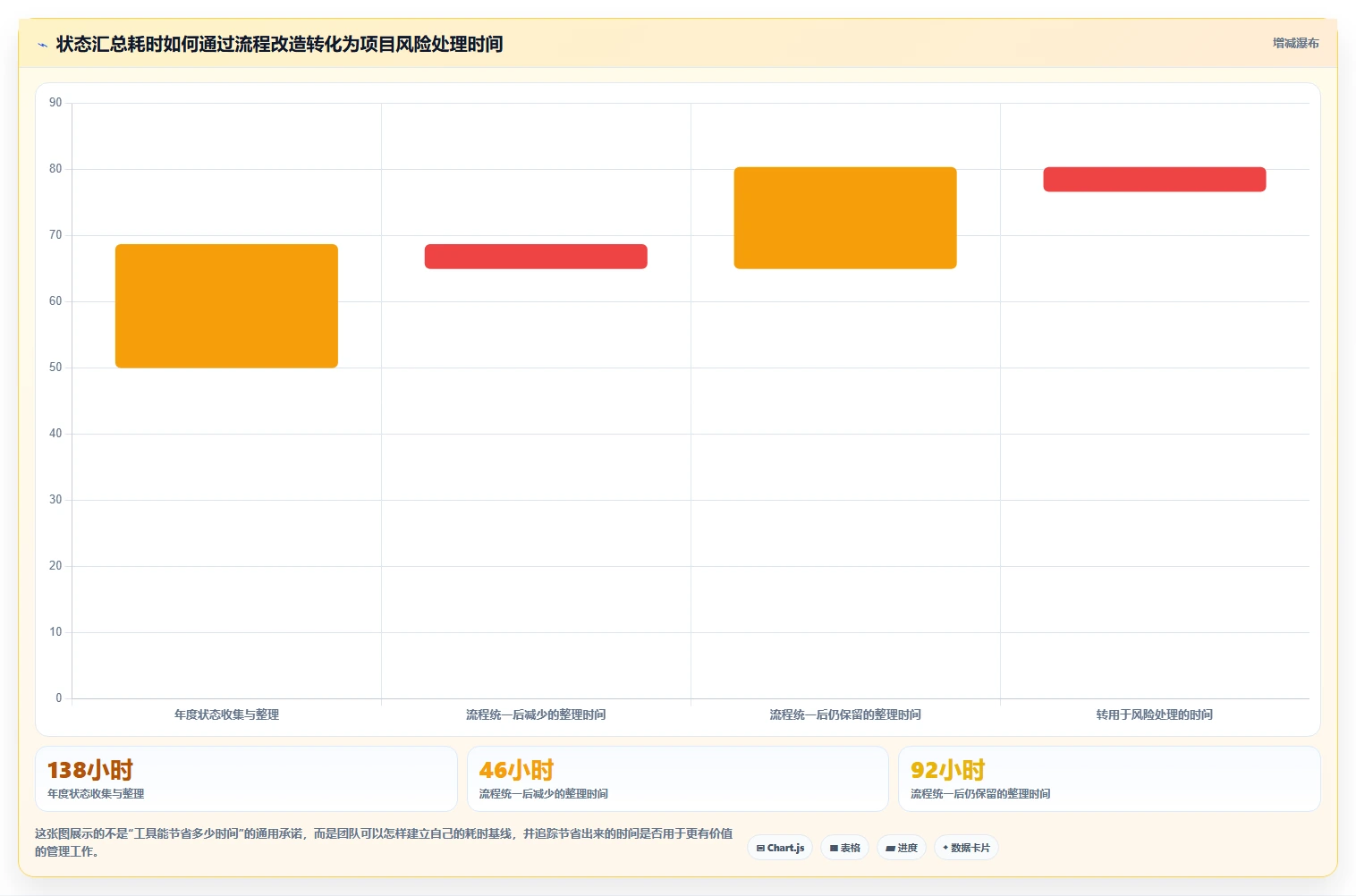Screen dimensions: 1356x896
Task: Select the orange 年度状态收集与整理 bar
Action: tap(226, 306)
